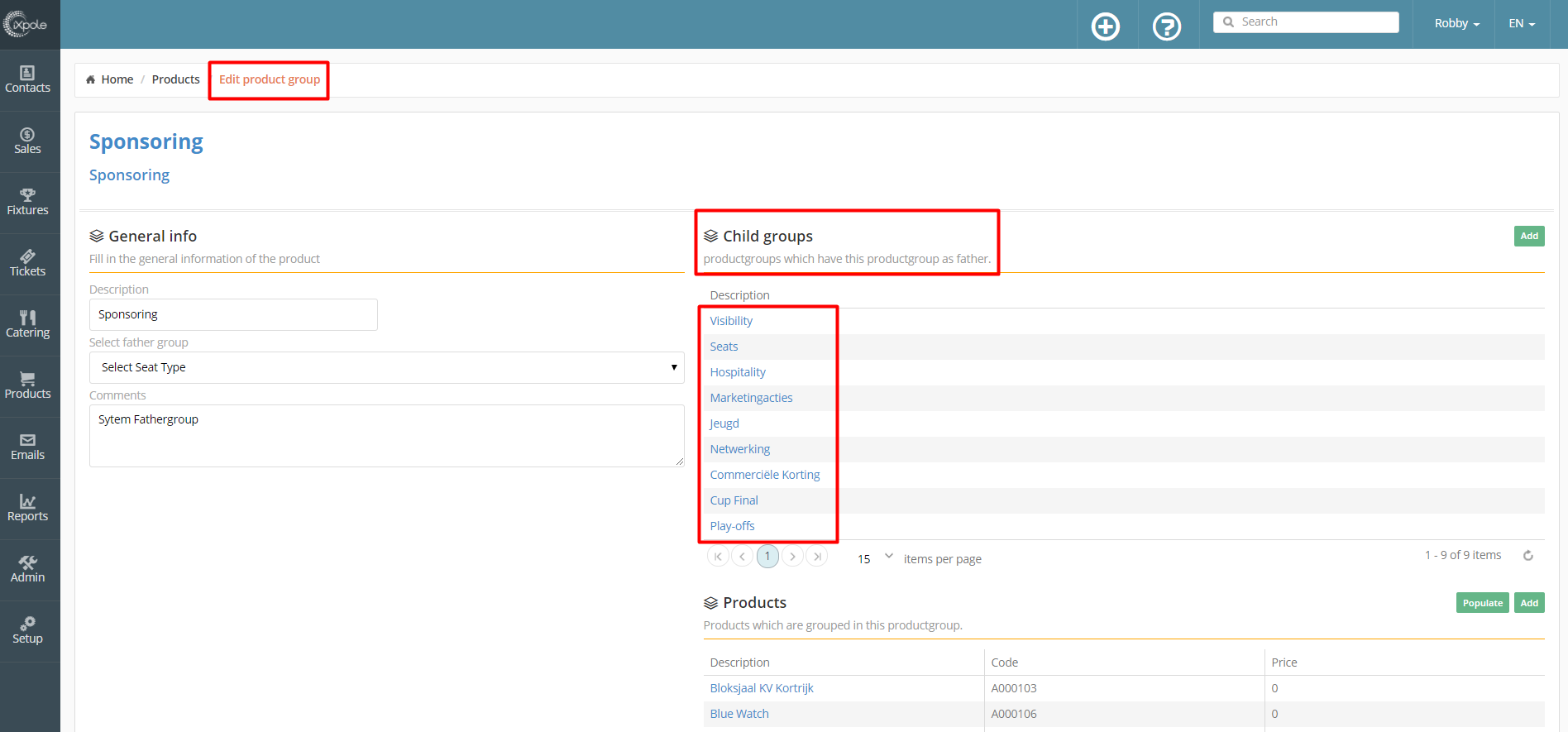Viewport: 1568px width, 732px height.
Task: Click the Products breadcrumb link
Action: pyautogui.click(x=175, y=79)
